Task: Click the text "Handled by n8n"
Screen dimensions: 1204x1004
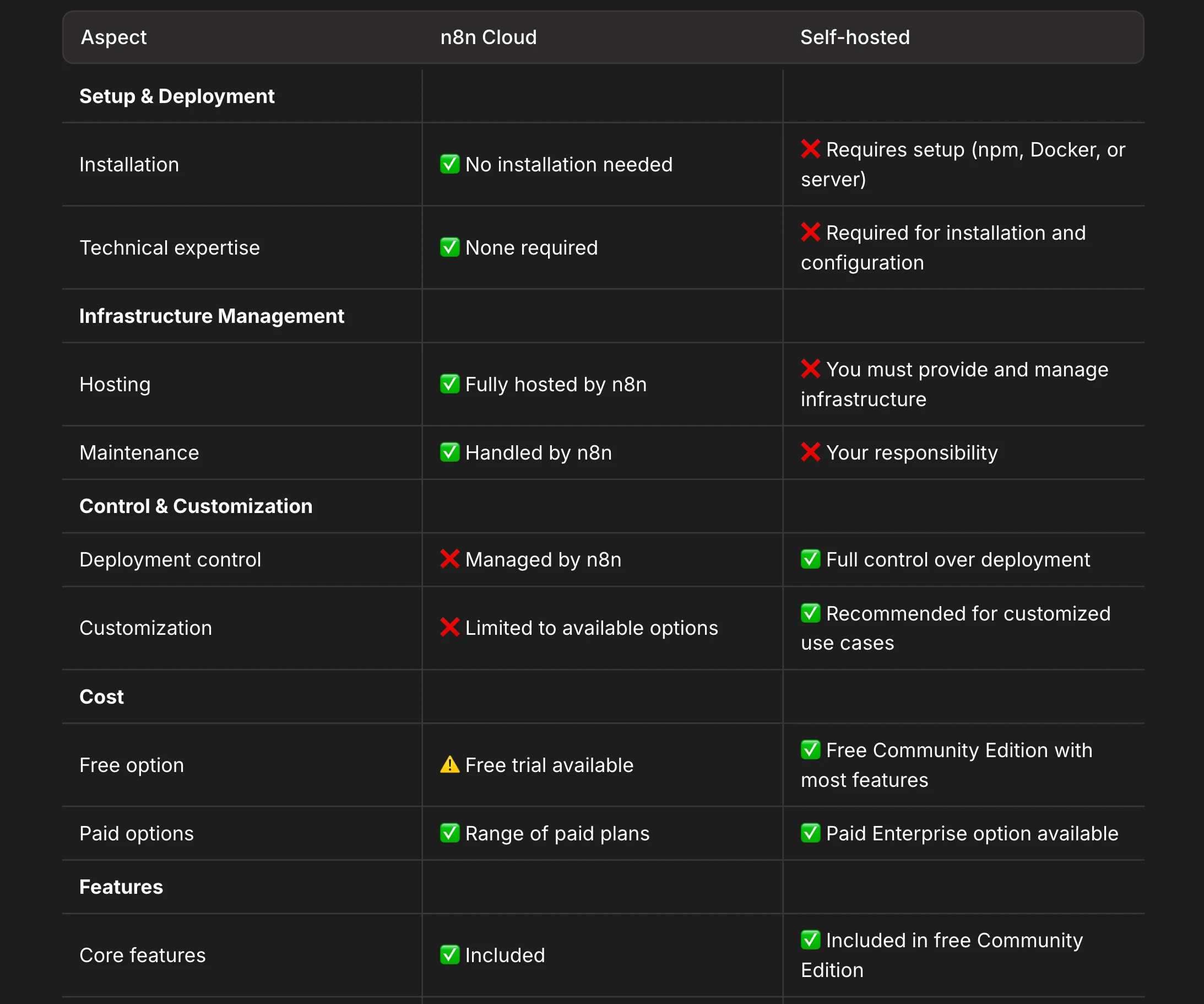Action: click(538, 452)
